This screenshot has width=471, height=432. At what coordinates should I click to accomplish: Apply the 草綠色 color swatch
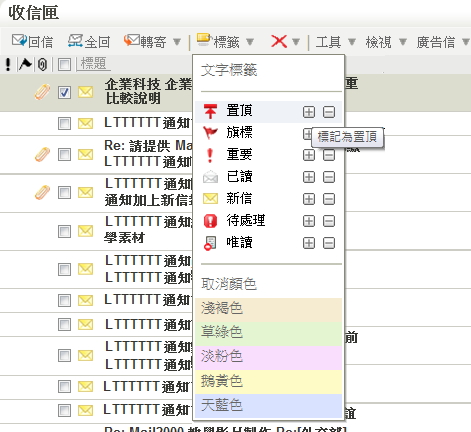[269, 334]
